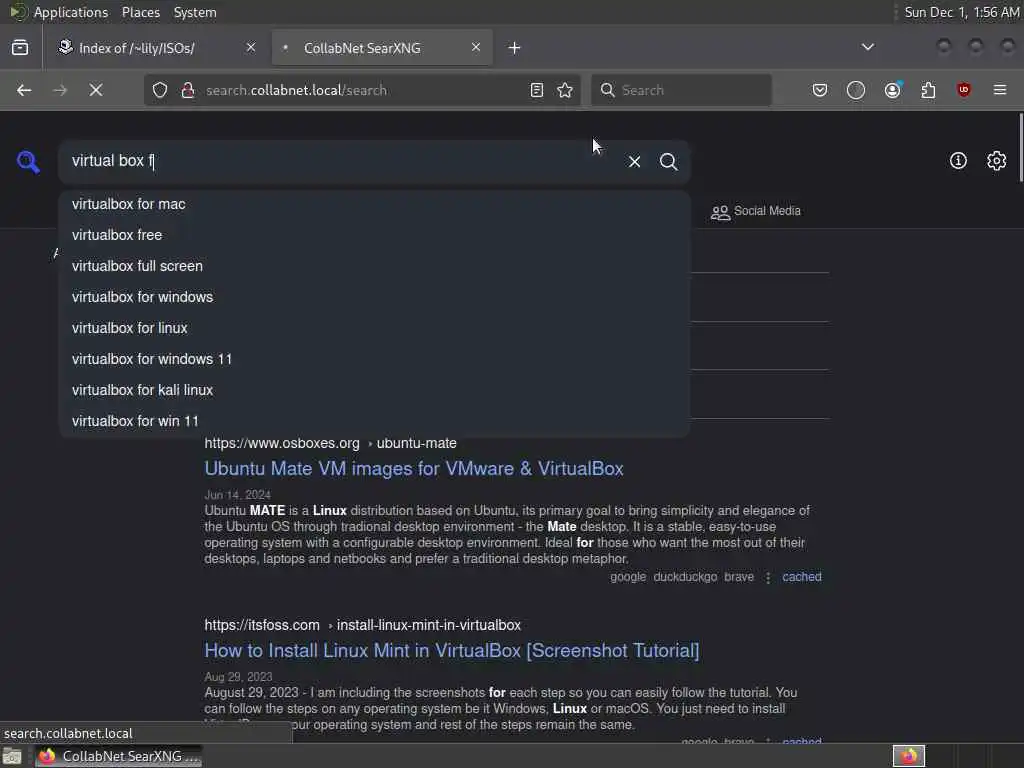Toggle reader view icon in the address bar
Image resolution: width=1024 pixels, height=768 pixels.
click(537, 90)
